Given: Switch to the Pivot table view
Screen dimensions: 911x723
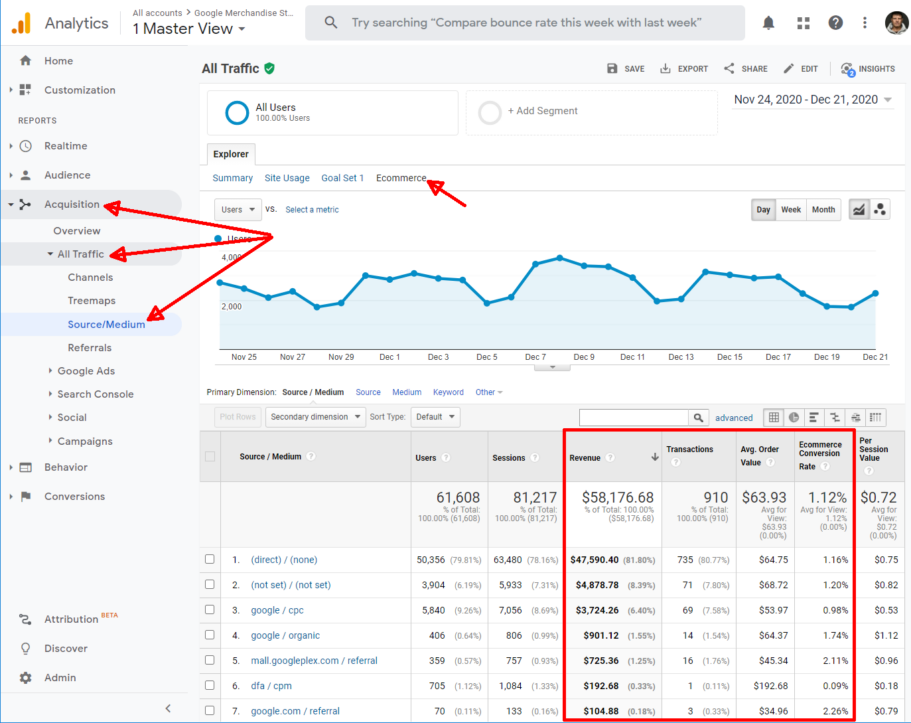Looking at the screenshot, I should (x=875, y=417).
